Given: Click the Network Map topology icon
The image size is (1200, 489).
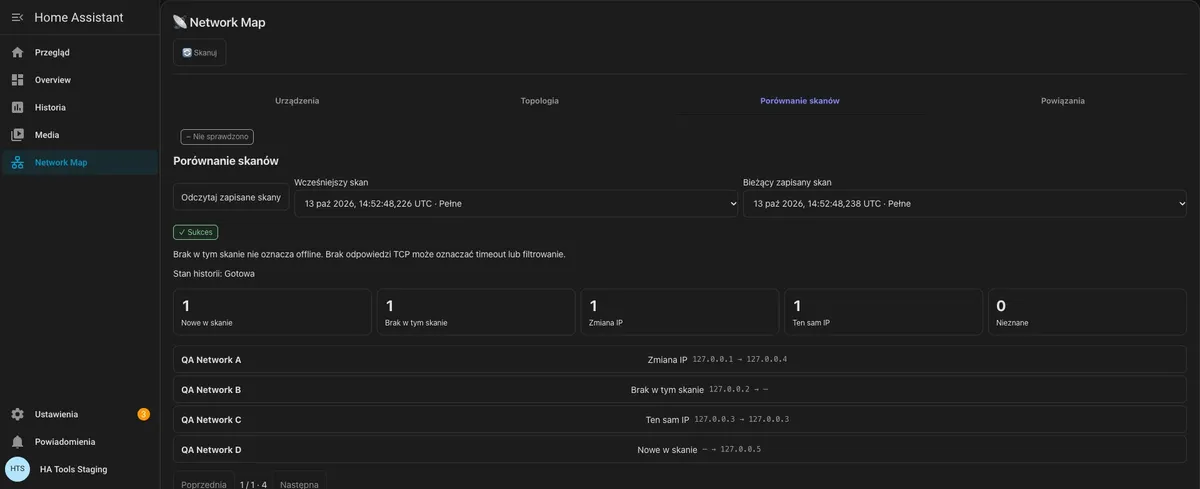Looking at the screenshot, I should pyautogui.click(x=17, y=162).
